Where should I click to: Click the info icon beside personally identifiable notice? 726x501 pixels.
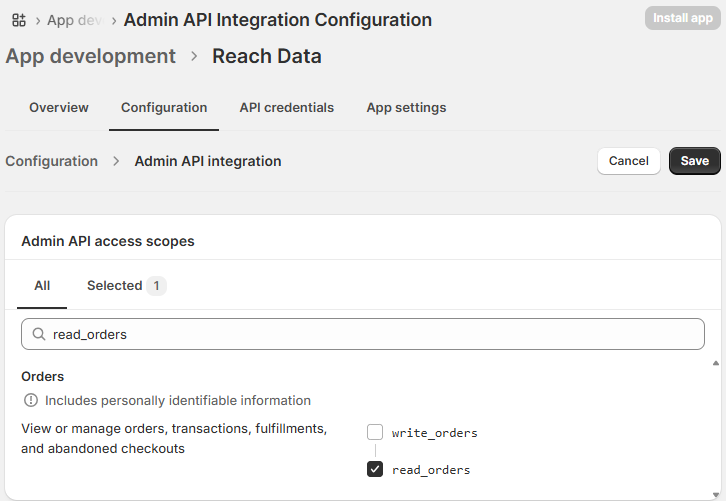pos(31,400)
